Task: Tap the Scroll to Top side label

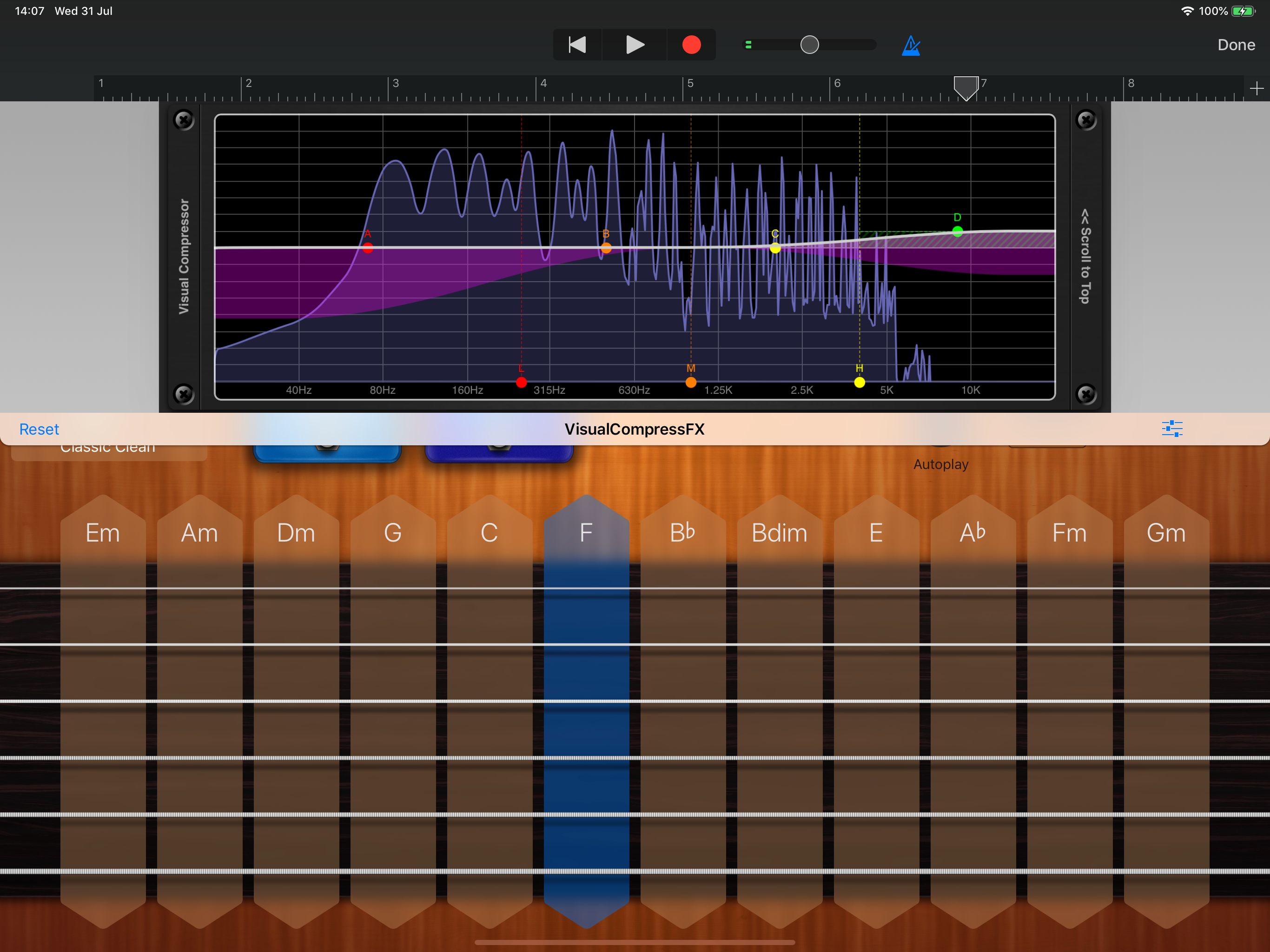Action: (x=1085, y=257)
